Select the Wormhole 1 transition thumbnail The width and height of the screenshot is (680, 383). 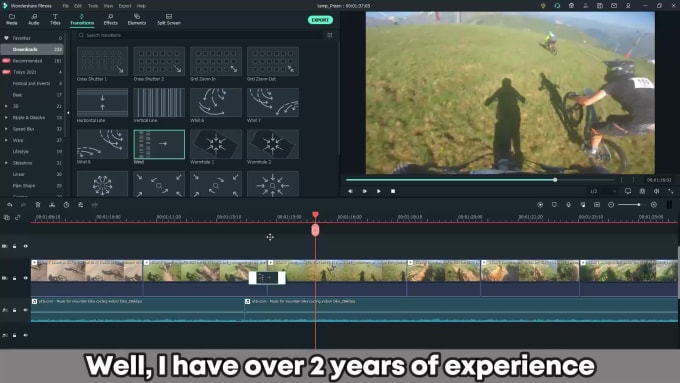[216, 144]
